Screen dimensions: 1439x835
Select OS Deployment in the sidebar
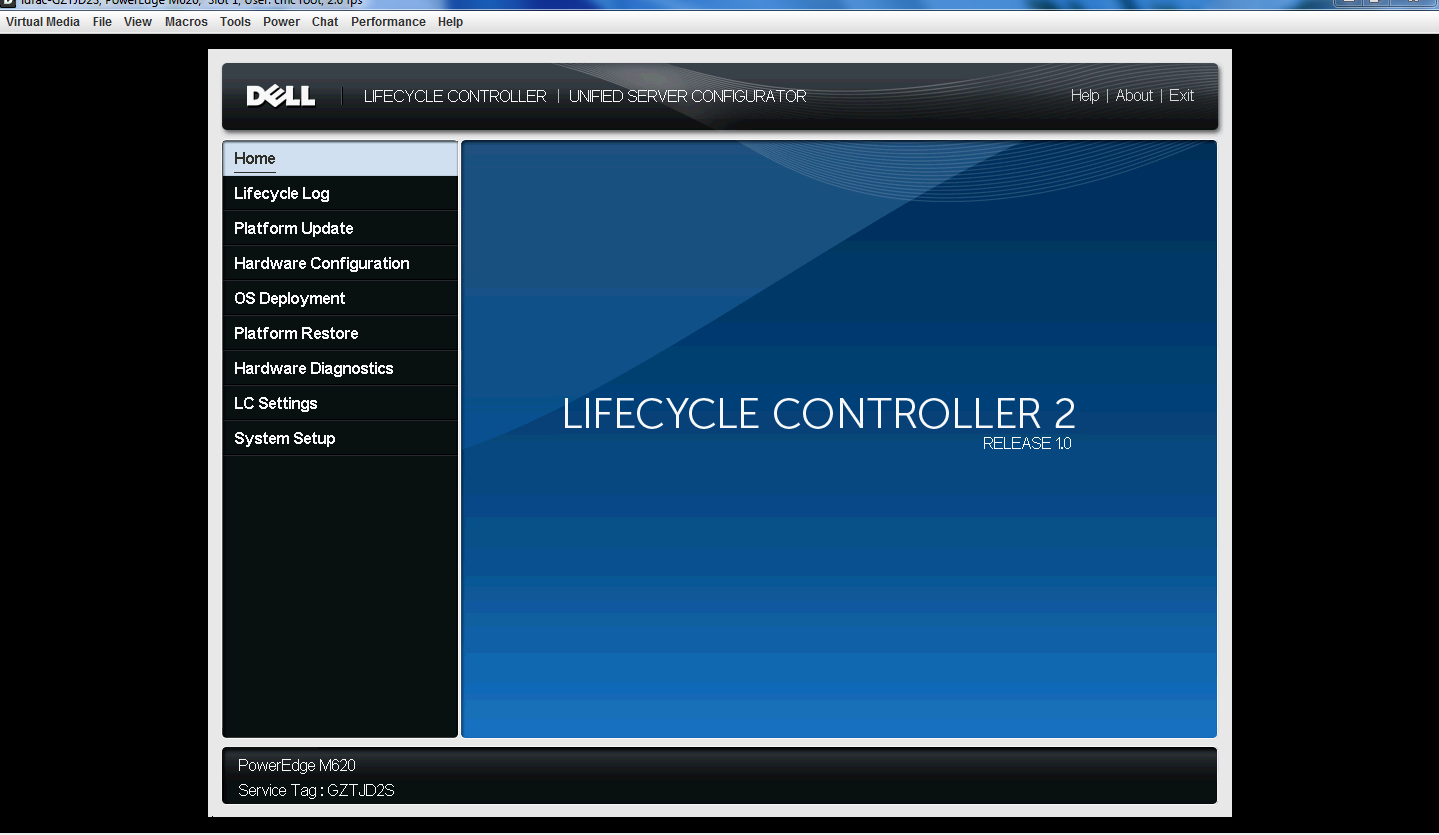click(340, 299)
